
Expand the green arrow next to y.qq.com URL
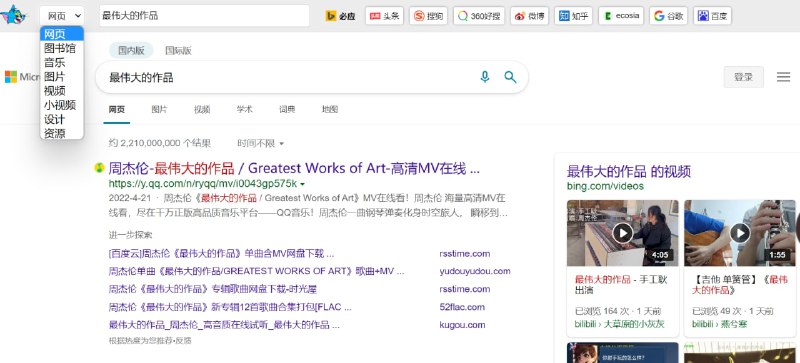(303, 184)
